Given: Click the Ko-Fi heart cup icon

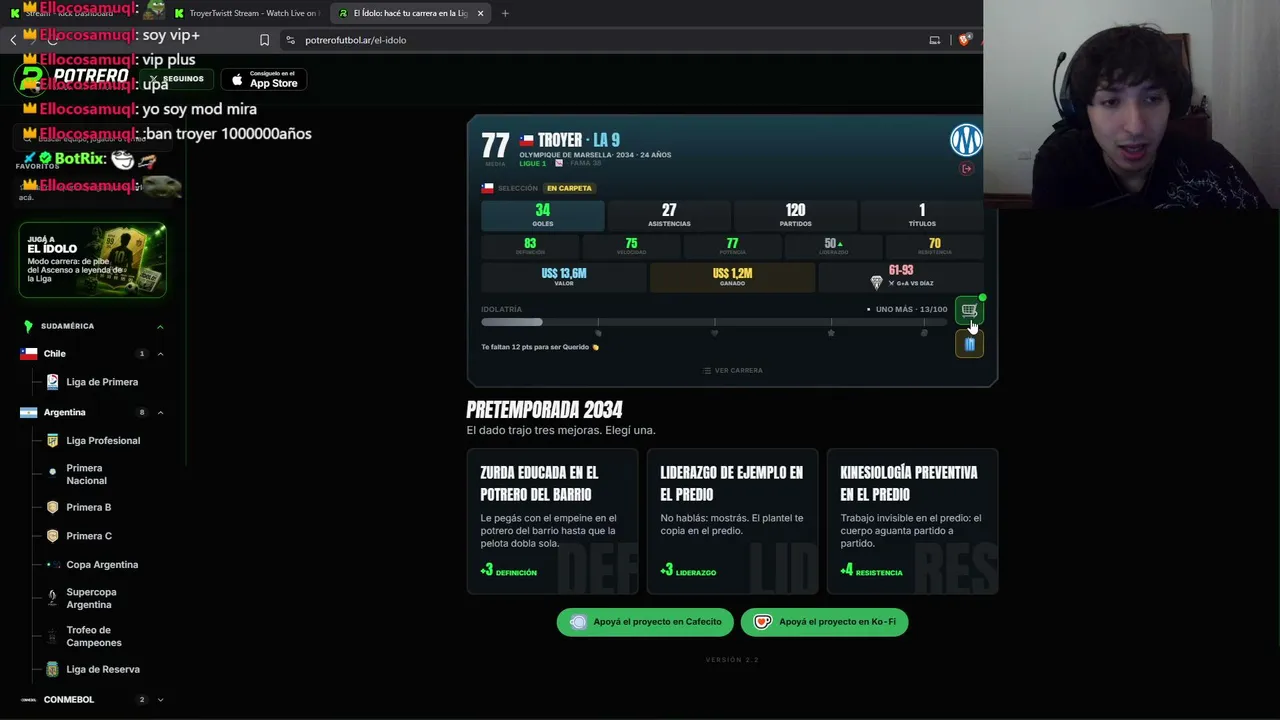Looking at the screenshot, I should (x=763, y=622).
